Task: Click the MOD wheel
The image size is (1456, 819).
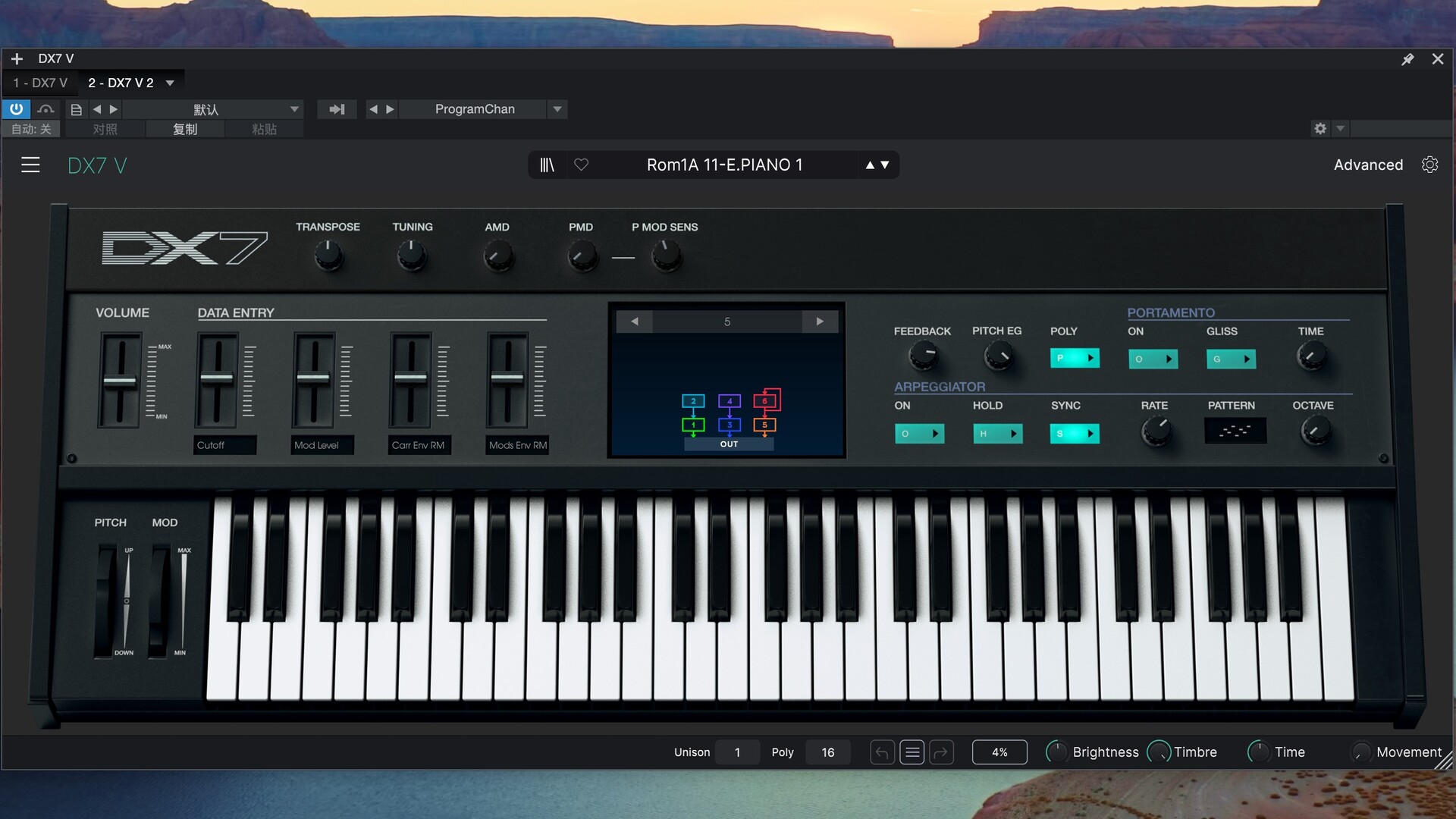Action: pyautogui.click(x=159, y=601)
